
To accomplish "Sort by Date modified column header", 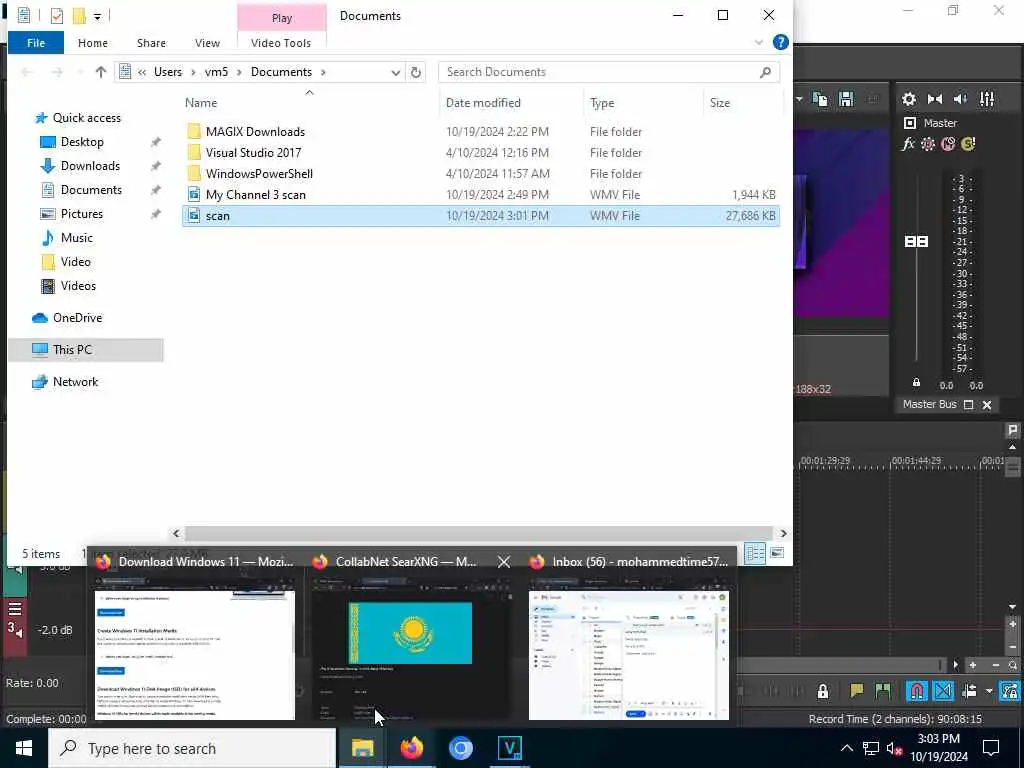I will tap(483, 103).
